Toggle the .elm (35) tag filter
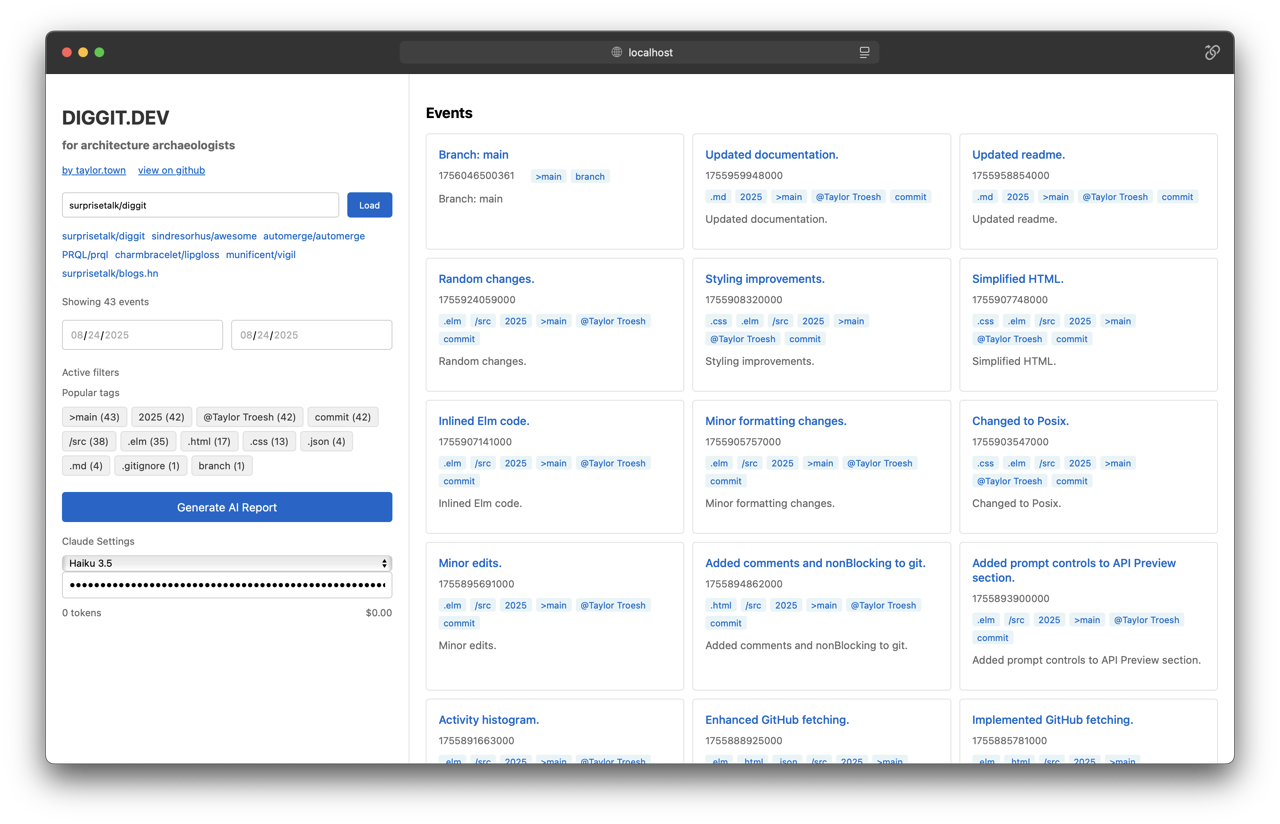The image size is (1280, 824). tap(148, 441)
